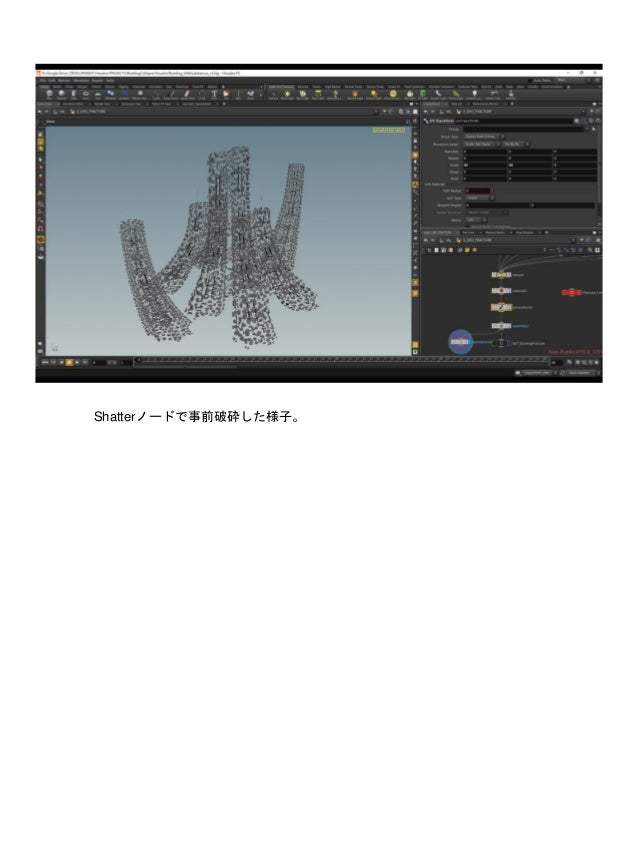Screen dimensions: 638x851
Task: Toggle the Auto Takes checkbox
Action: 529,80
